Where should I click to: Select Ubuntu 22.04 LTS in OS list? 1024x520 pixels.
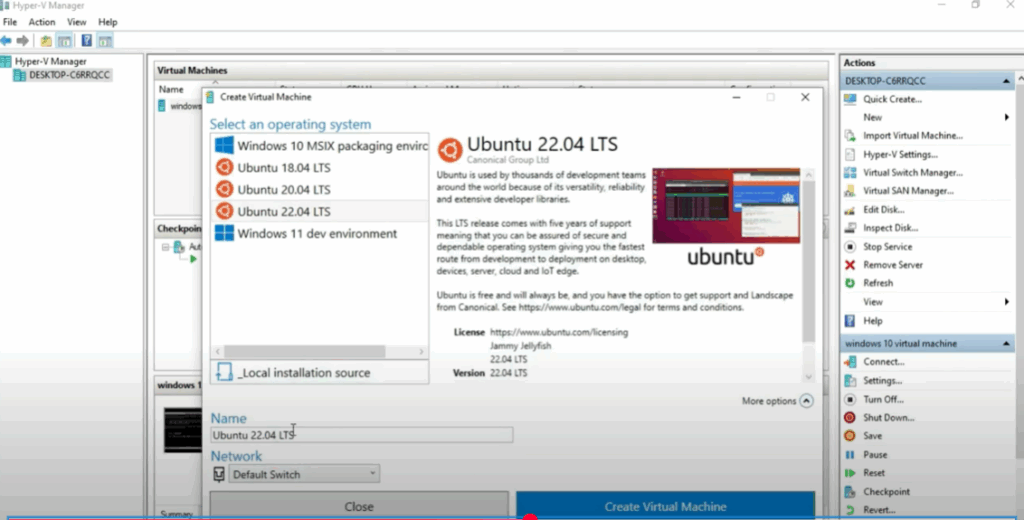coord(320,212)
